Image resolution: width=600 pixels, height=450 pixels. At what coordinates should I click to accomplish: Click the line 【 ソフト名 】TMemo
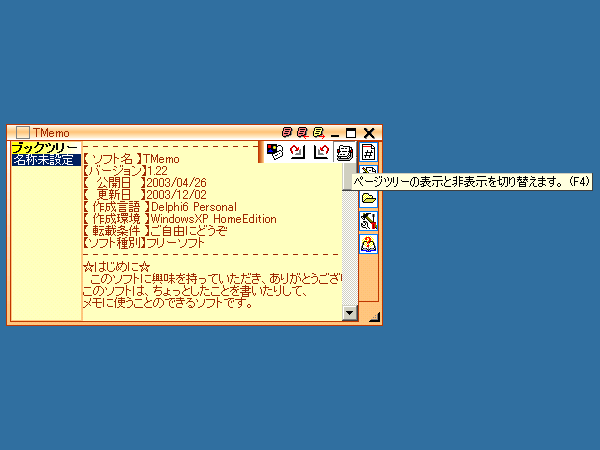(x=131, y=159)
